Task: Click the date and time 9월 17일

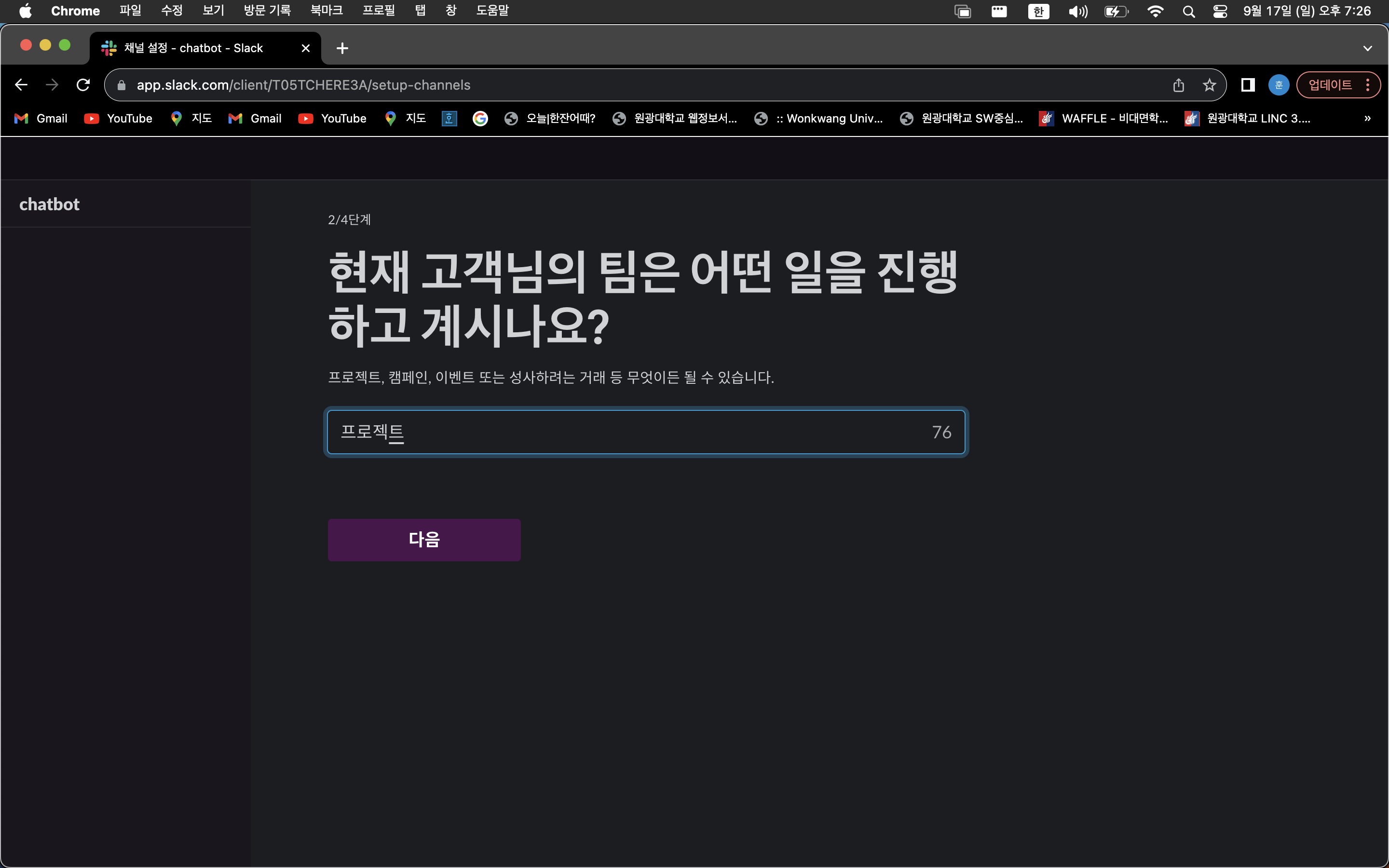Action: click(1307, 11)
